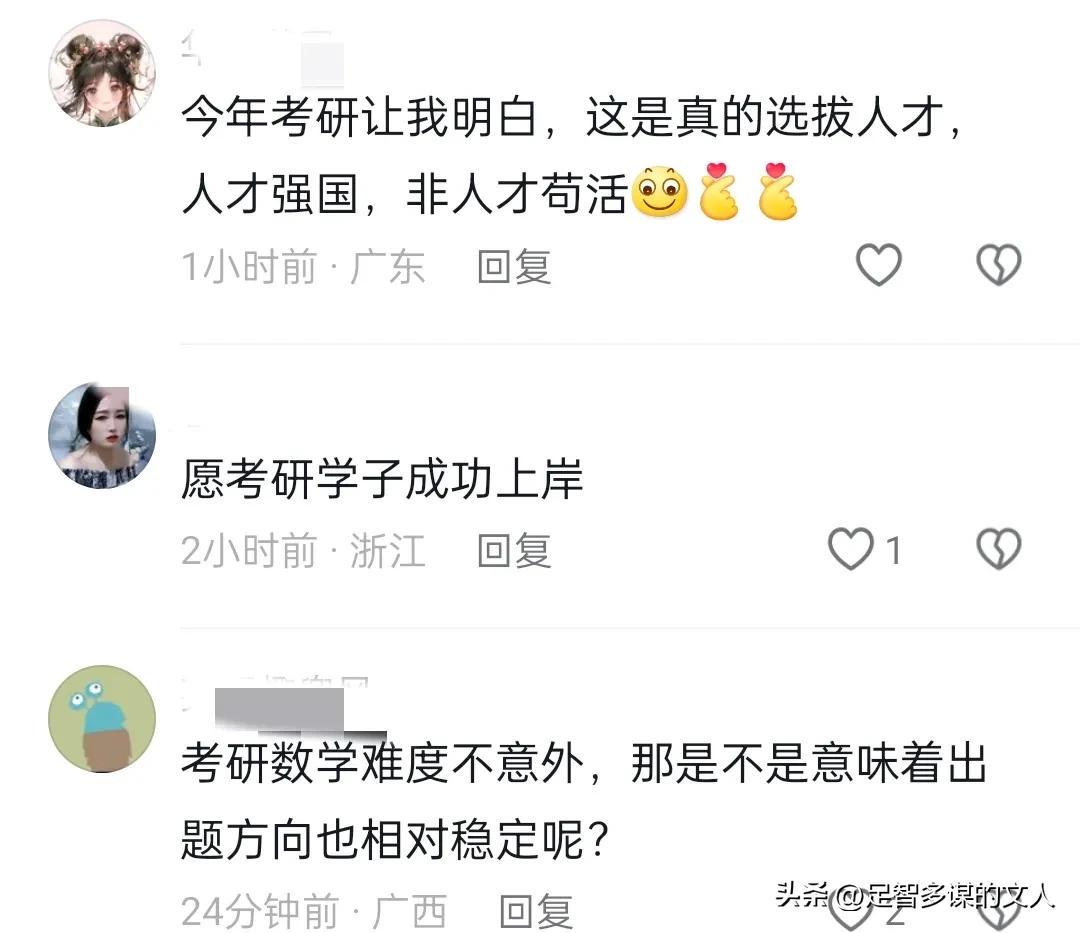Dislike the Guangdong comment with broken heart
Screen dimensions: 1080x933
tap(999, 265)
